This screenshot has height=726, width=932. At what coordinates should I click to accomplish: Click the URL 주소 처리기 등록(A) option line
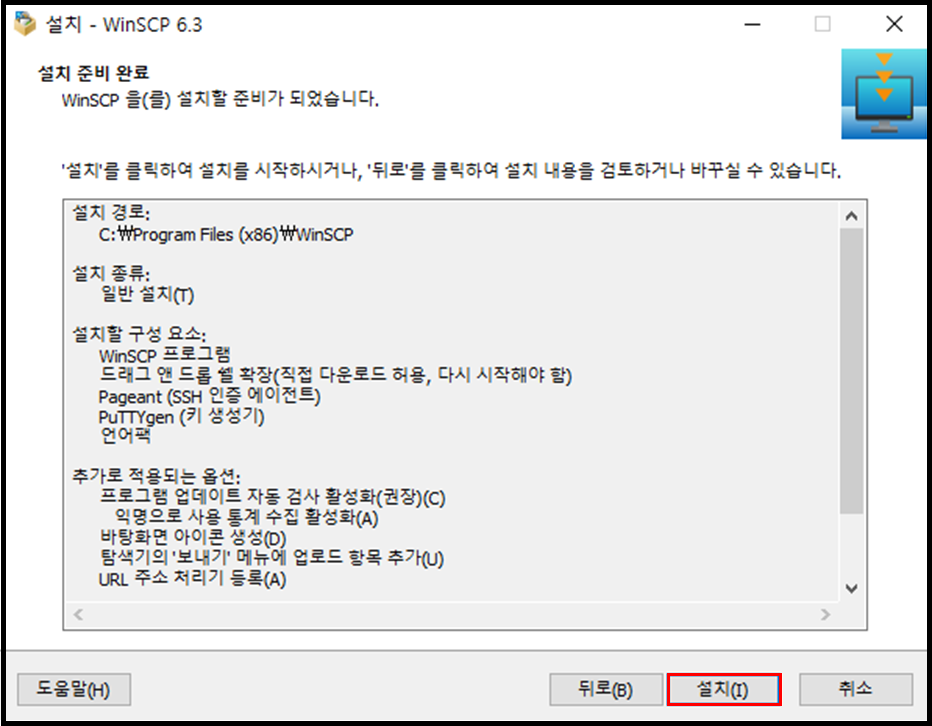tap(192, 579)
